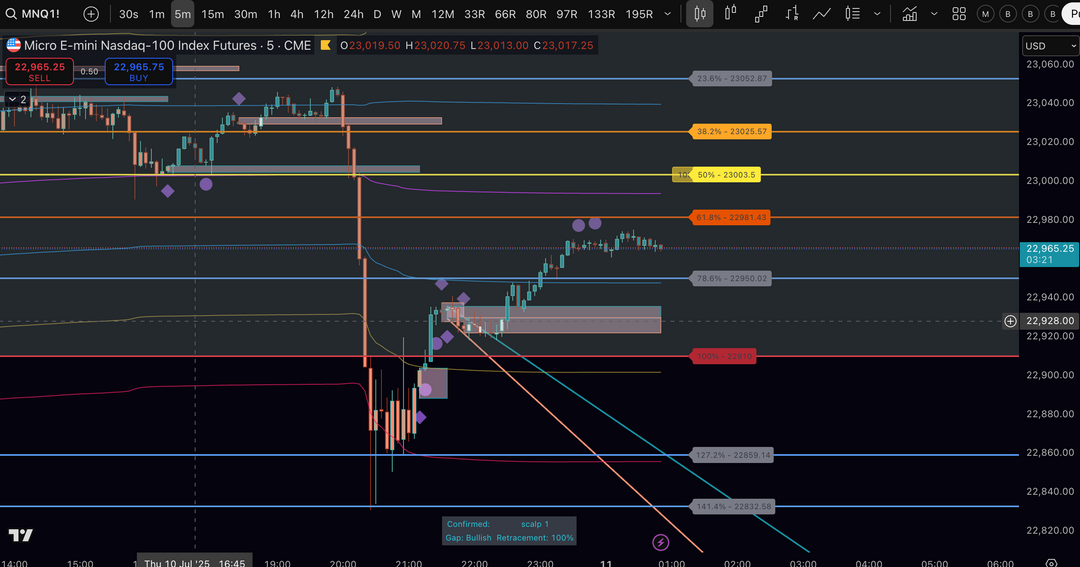Click the MNQ1! symbol search icon
This screenshot has width=1080, height=567.
click(10, 14)
